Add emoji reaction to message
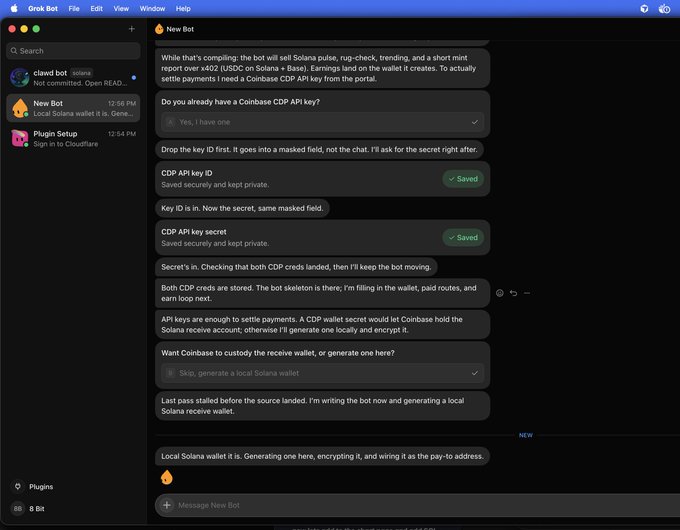Screen dimensions: 680x530 tap(500, 293)
